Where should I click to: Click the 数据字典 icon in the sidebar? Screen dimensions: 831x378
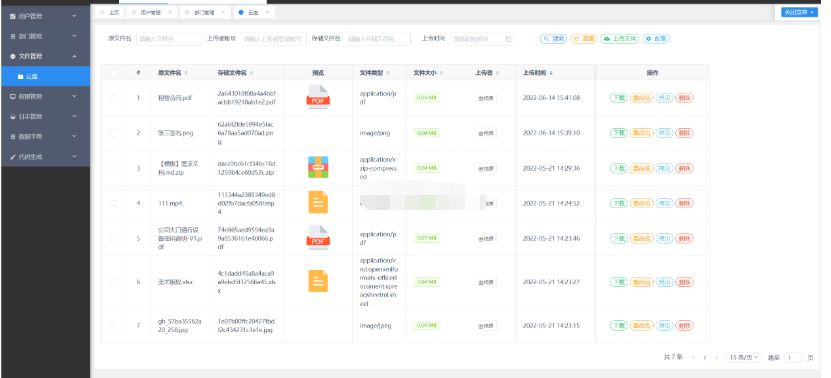pos(13,137)
